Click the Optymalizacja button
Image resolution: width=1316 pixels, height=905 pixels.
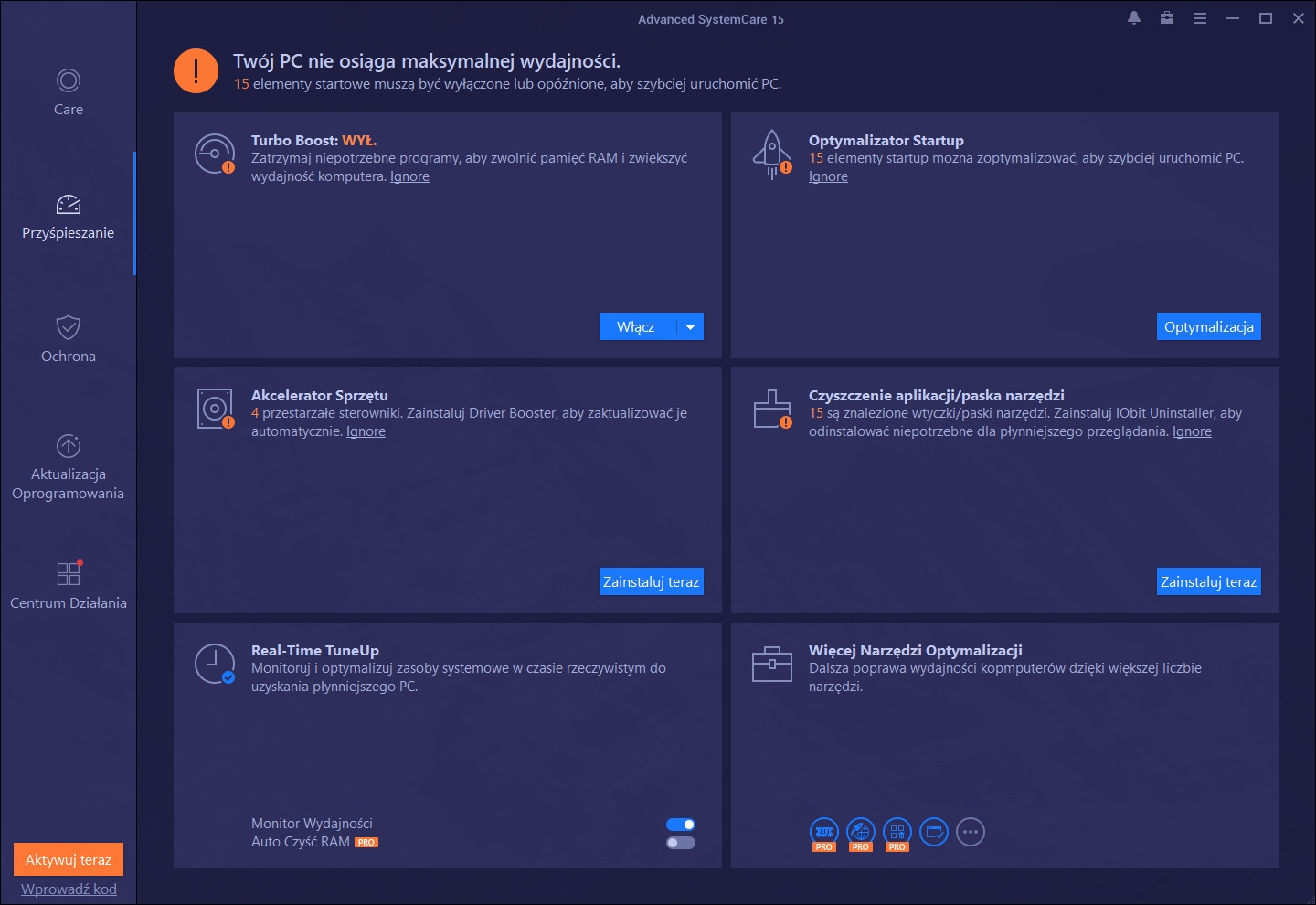coord(1209,327)
